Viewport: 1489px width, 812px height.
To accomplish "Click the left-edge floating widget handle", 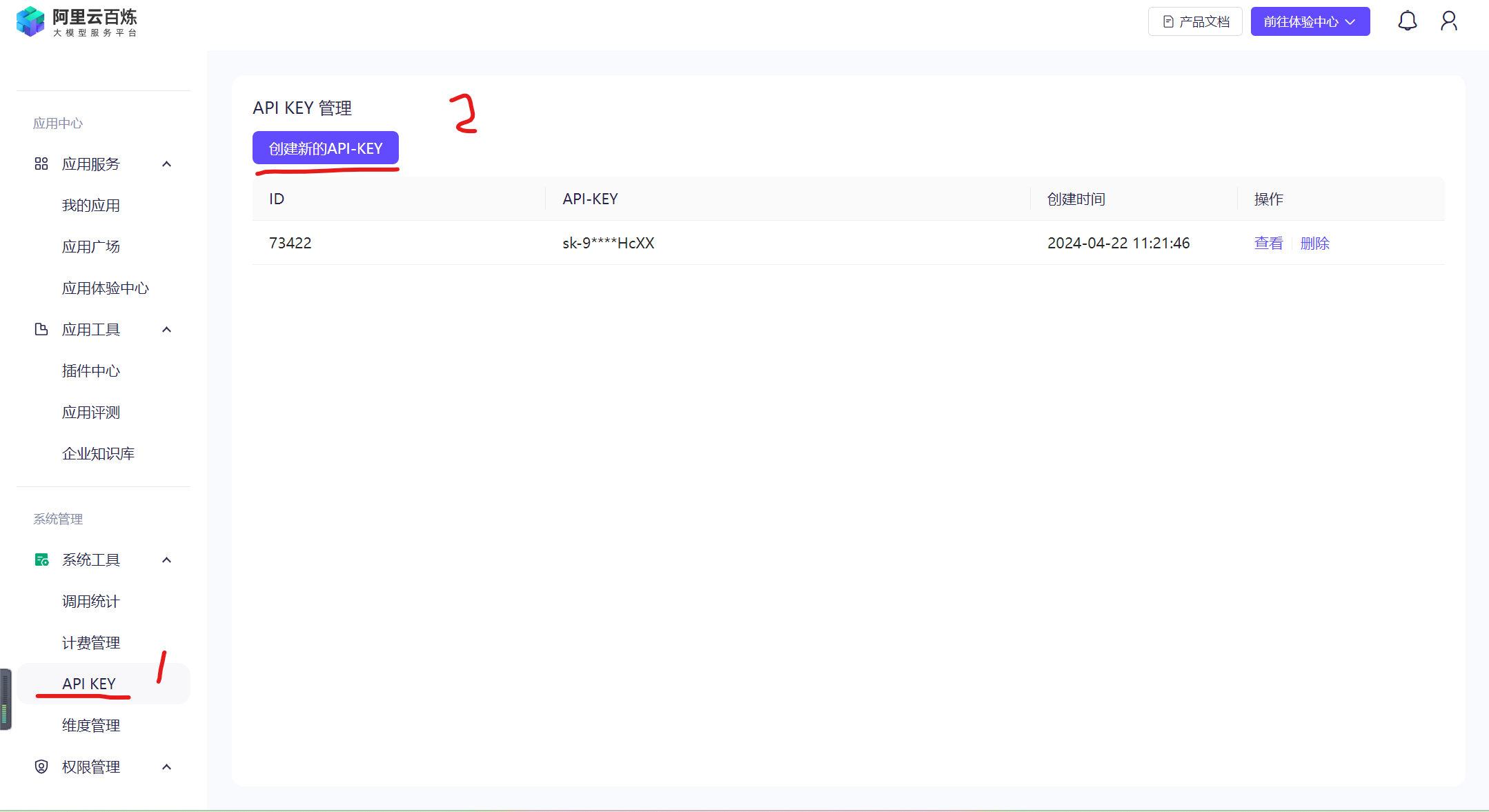I will [6, 699].
